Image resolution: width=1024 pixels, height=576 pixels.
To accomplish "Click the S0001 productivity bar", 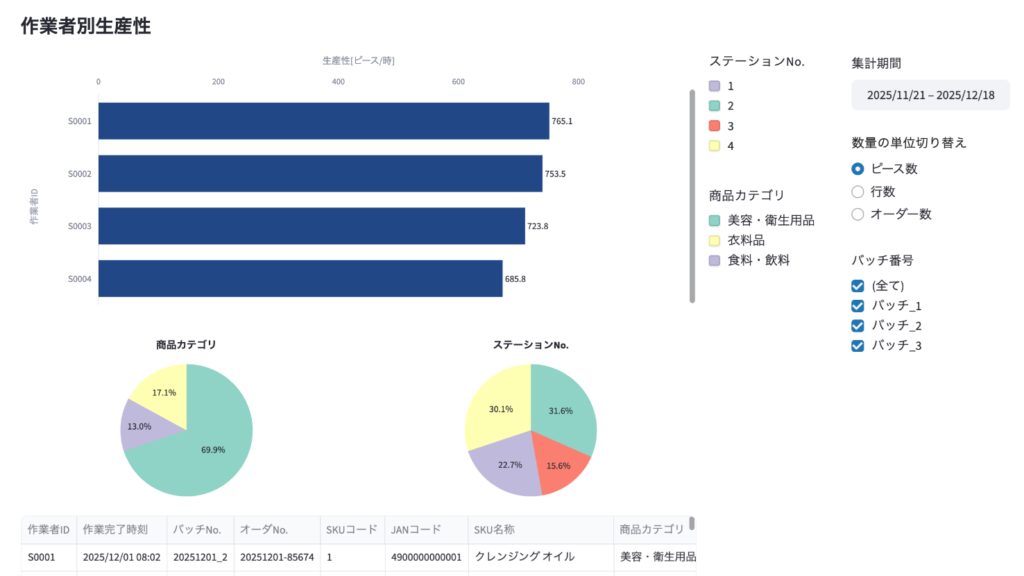I will 323,121.
